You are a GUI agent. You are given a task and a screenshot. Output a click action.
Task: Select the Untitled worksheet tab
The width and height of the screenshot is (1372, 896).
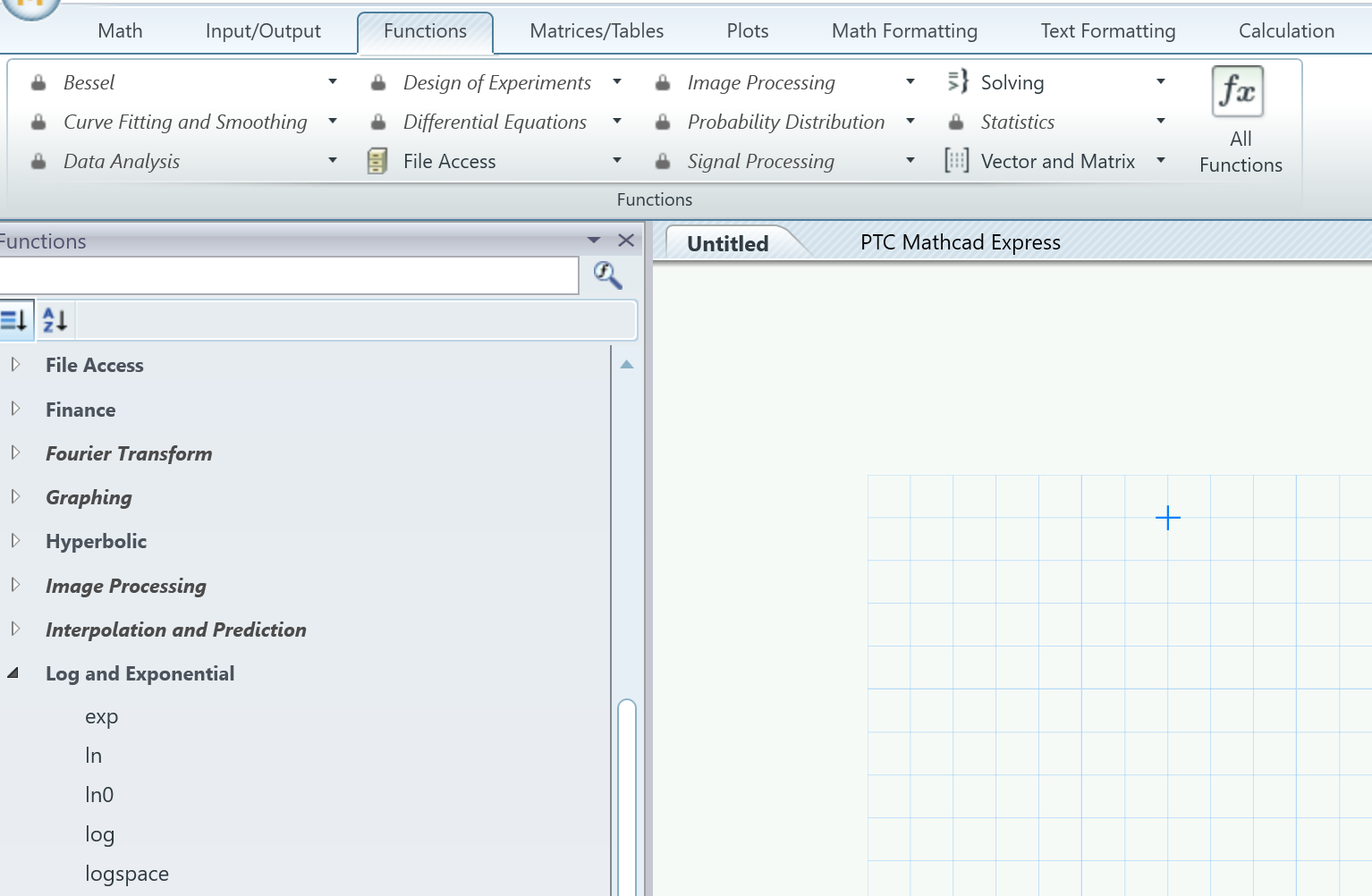coord(728,243)
